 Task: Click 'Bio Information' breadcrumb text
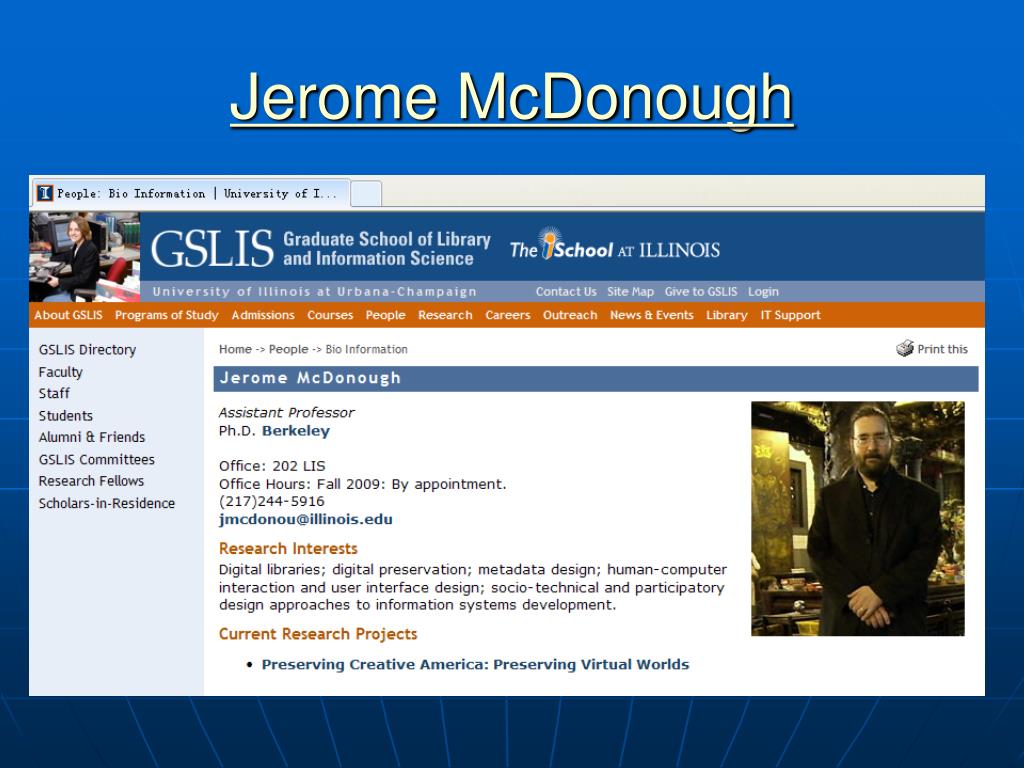[x=366, y=349]
